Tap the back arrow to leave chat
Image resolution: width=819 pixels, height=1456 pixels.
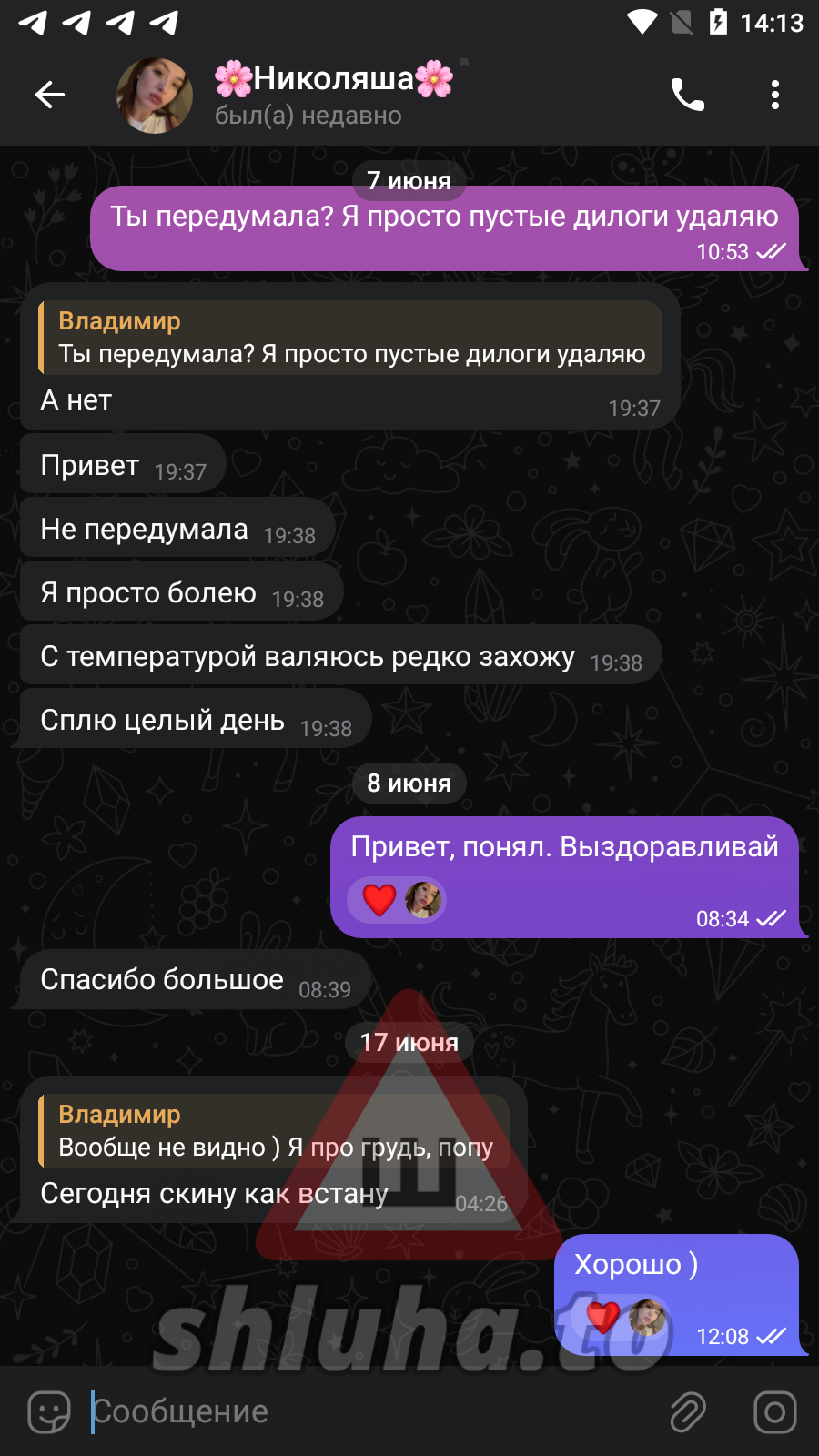(49, 95)
